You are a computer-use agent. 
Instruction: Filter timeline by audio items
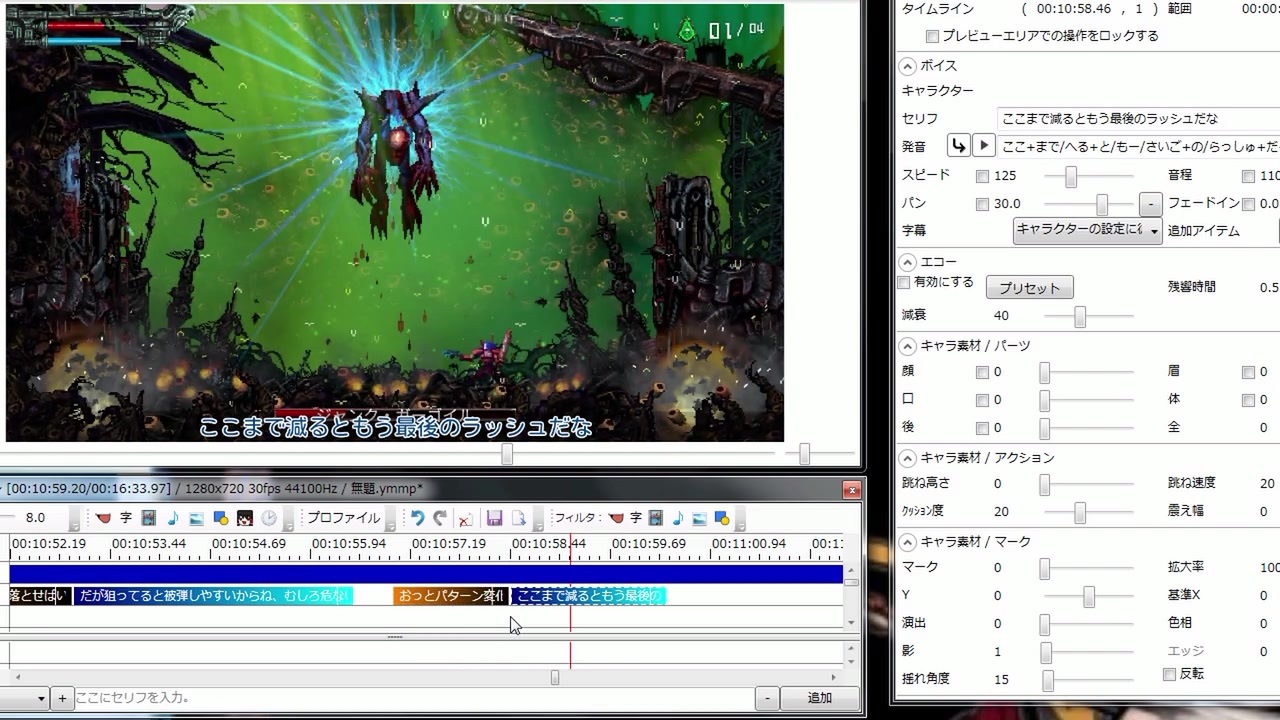click(678, 518)
